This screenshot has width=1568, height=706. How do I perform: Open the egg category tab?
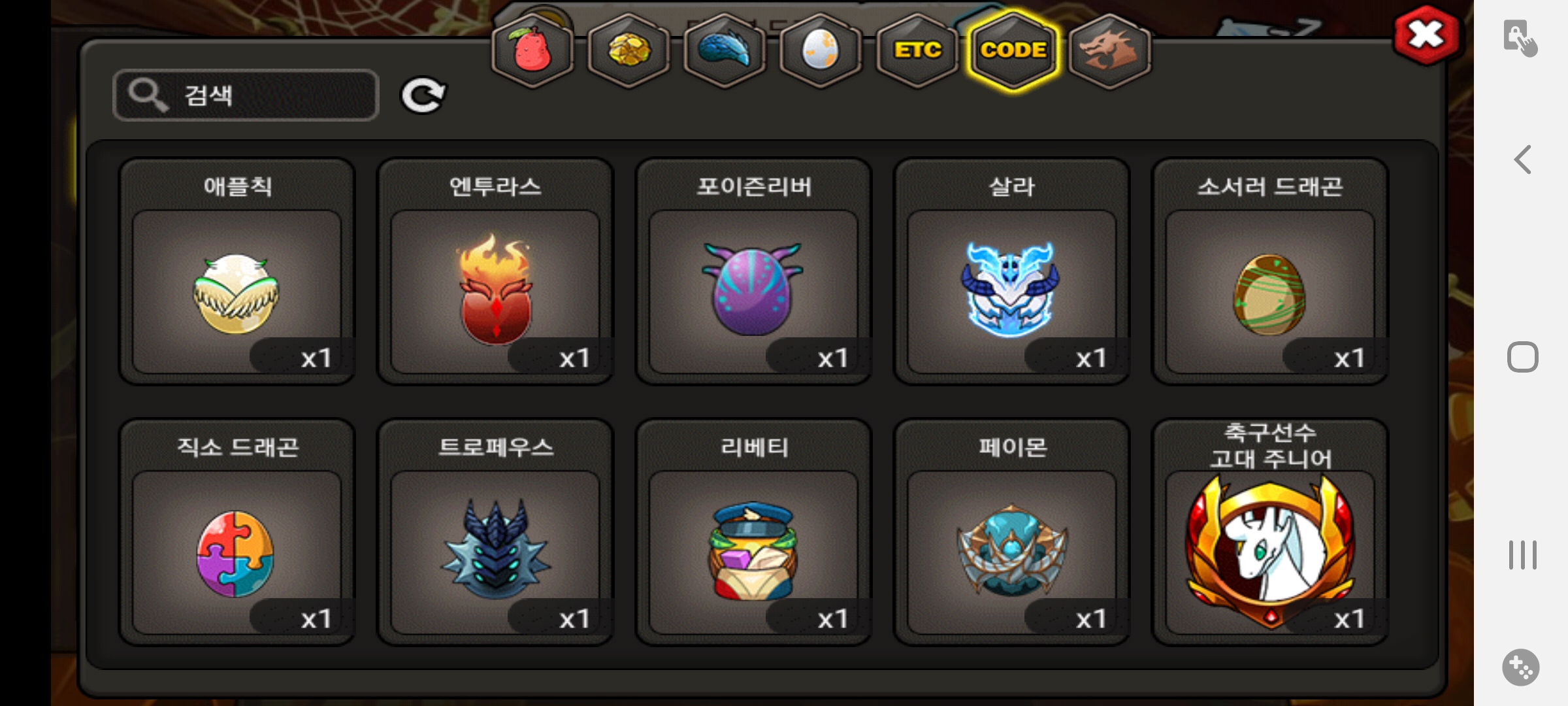[x=821, y=50]
